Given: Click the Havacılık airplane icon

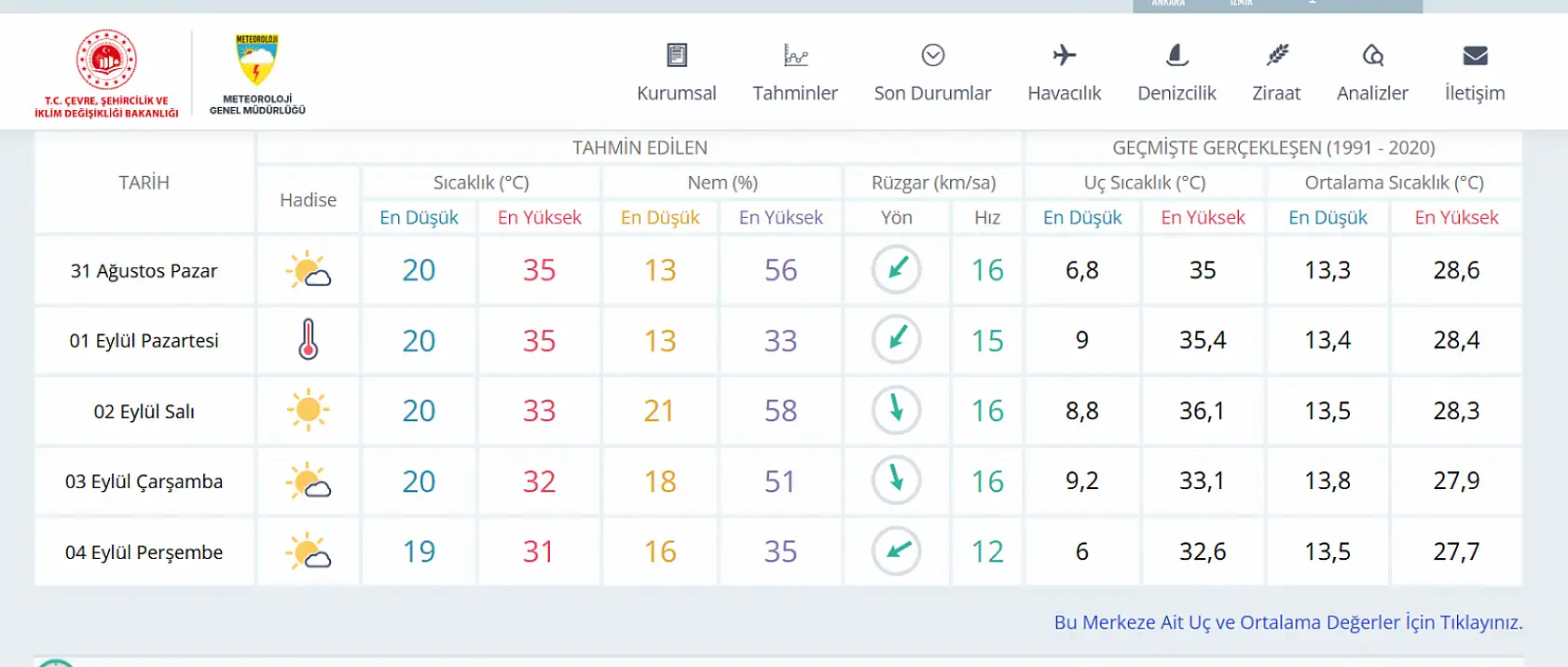Looking at the screenshot, I should coord(1064,55).
